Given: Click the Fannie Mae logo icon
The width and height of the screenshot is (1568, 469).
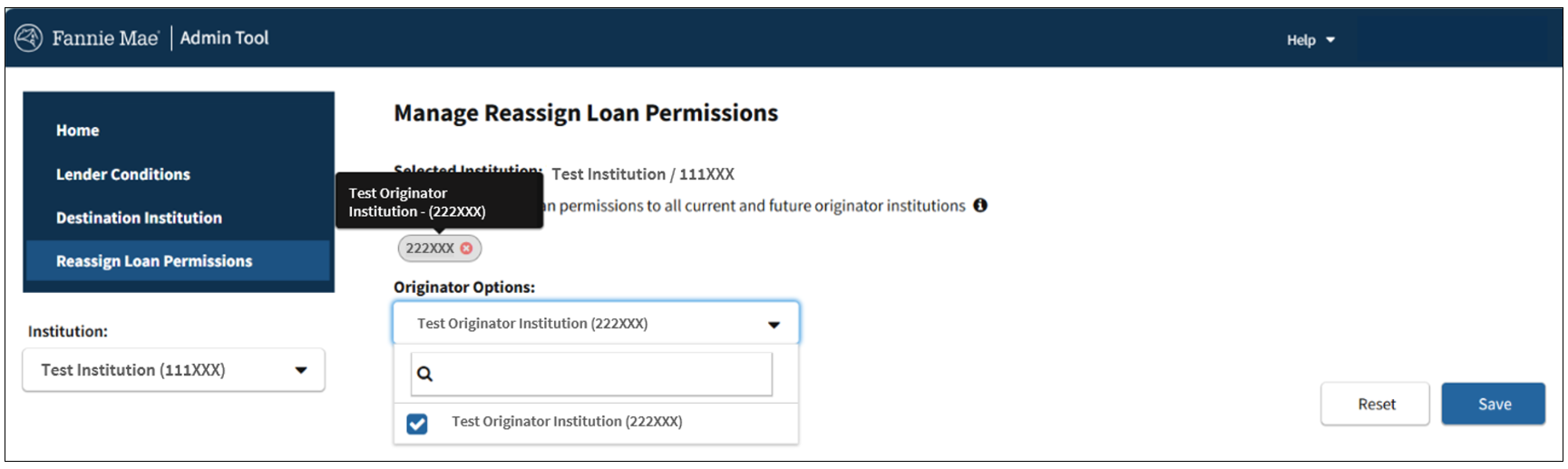Looking at the screenshot, I should click(29, 38).
